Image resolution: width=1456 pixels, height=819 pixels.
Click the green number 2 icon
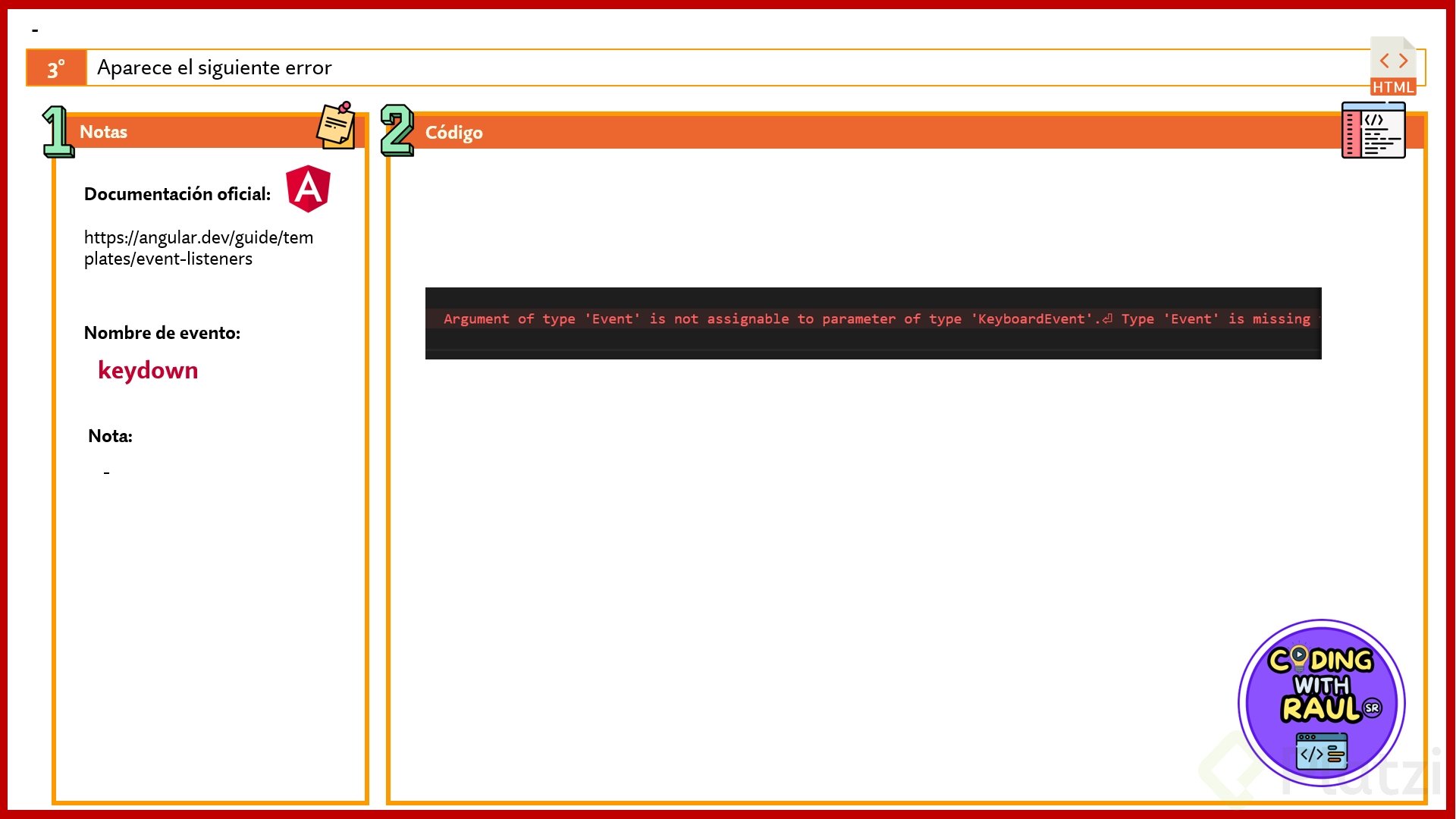pos(397,130)
